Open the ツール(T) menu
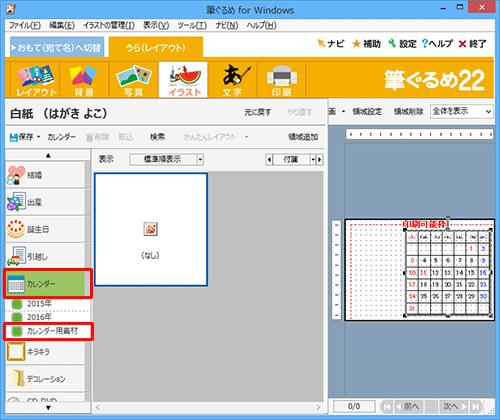 click(192, 25)
